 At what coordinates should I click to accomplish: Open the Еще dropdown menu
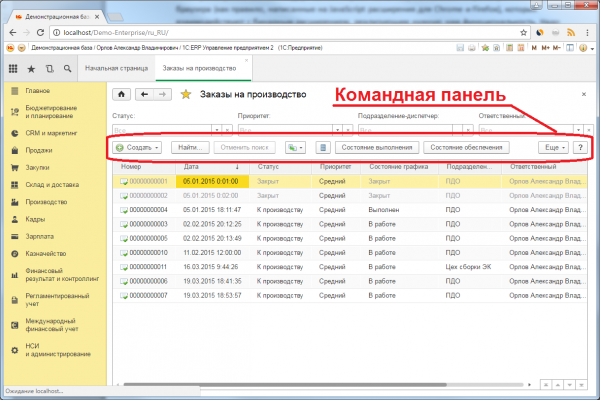(x=553, y=147)
